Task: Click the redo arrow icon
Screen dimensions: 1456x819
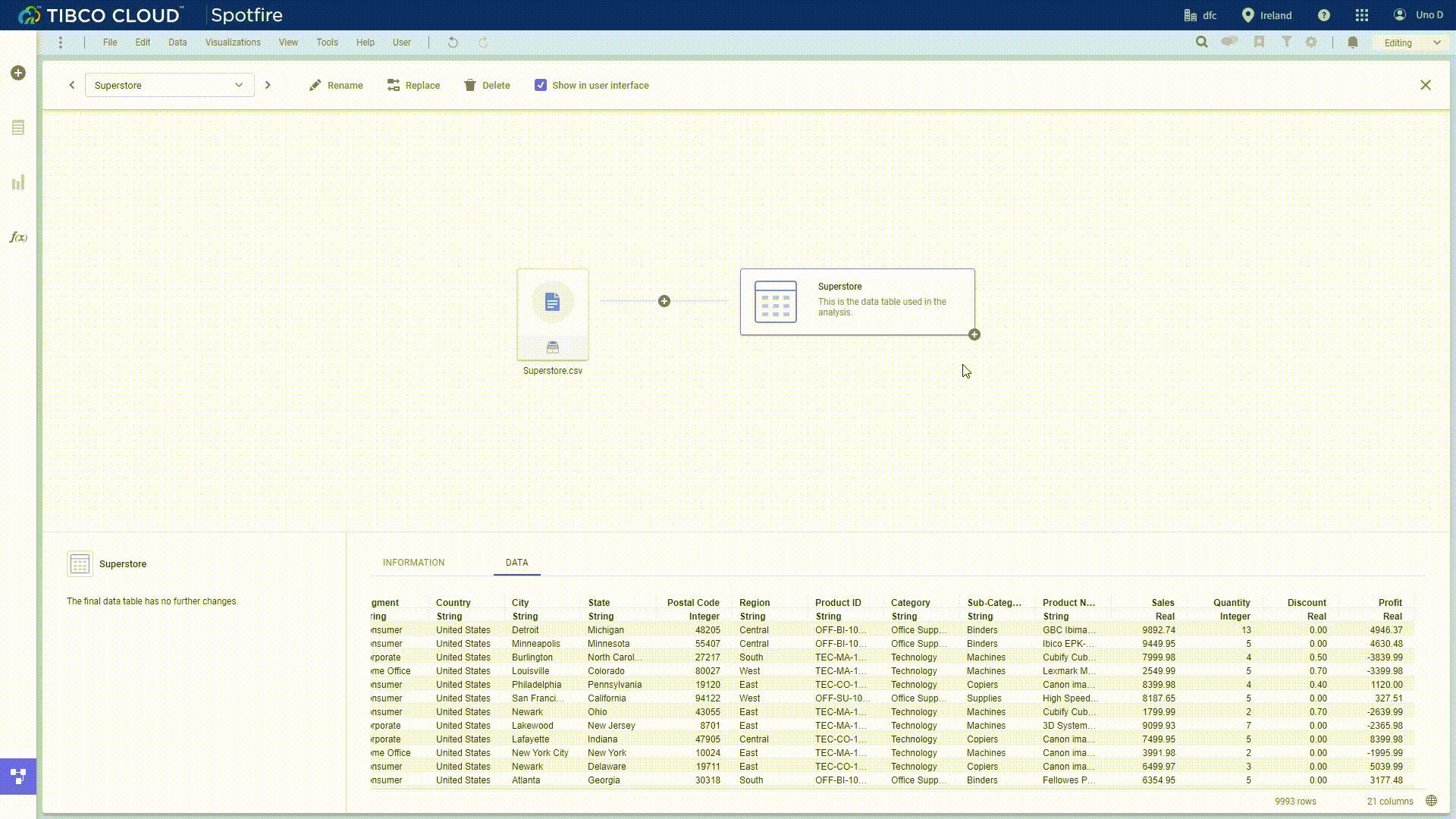Action: tap(484, 42)
